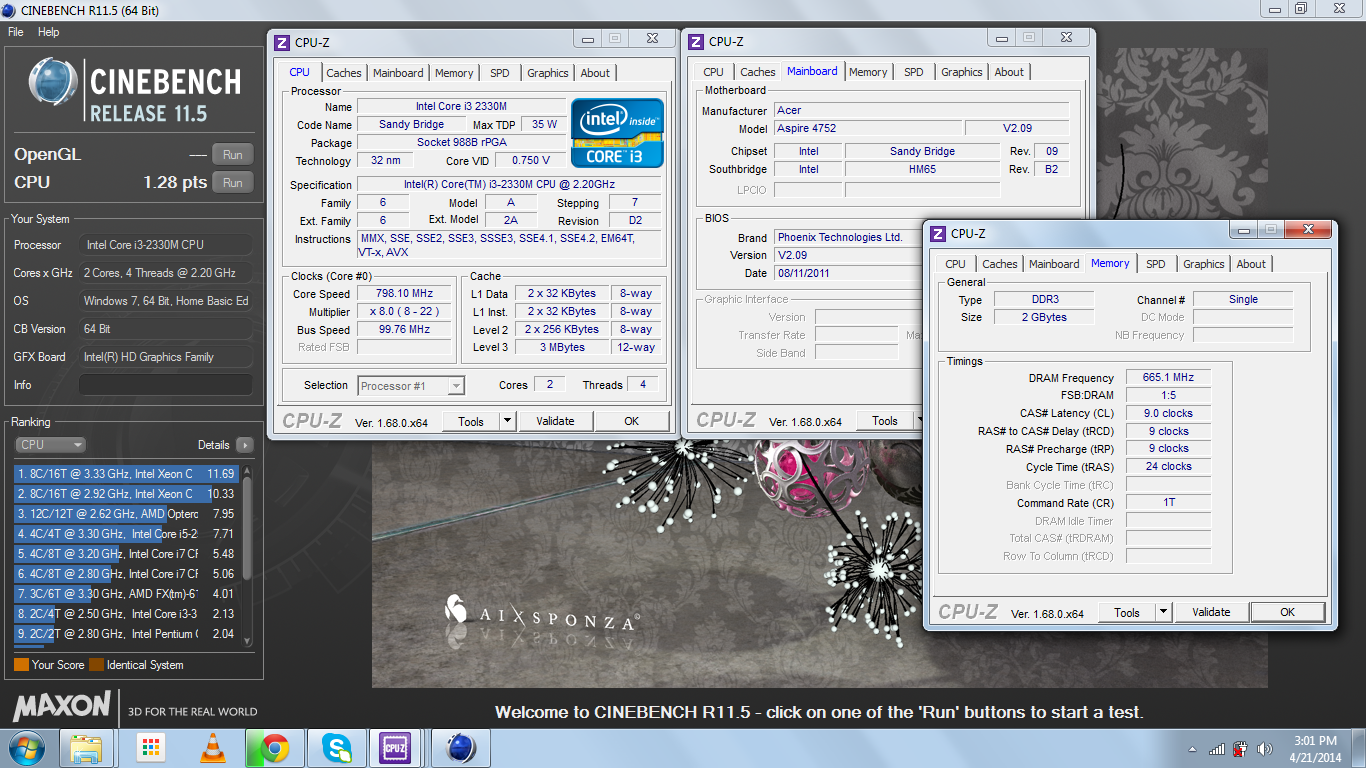Run the OpenGL benchmark

[233, 155]
